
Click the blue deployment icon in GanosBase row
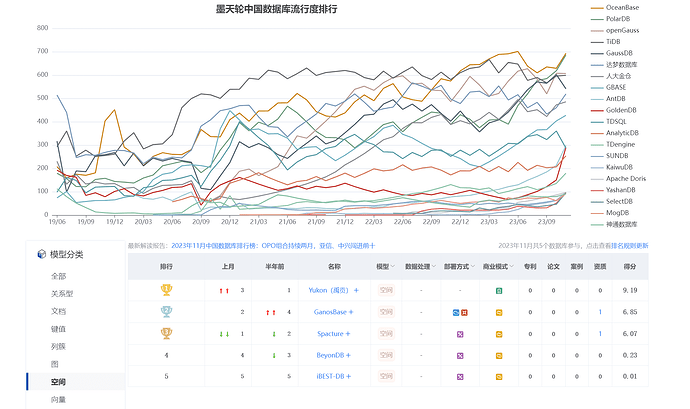(x=456, y=312)
